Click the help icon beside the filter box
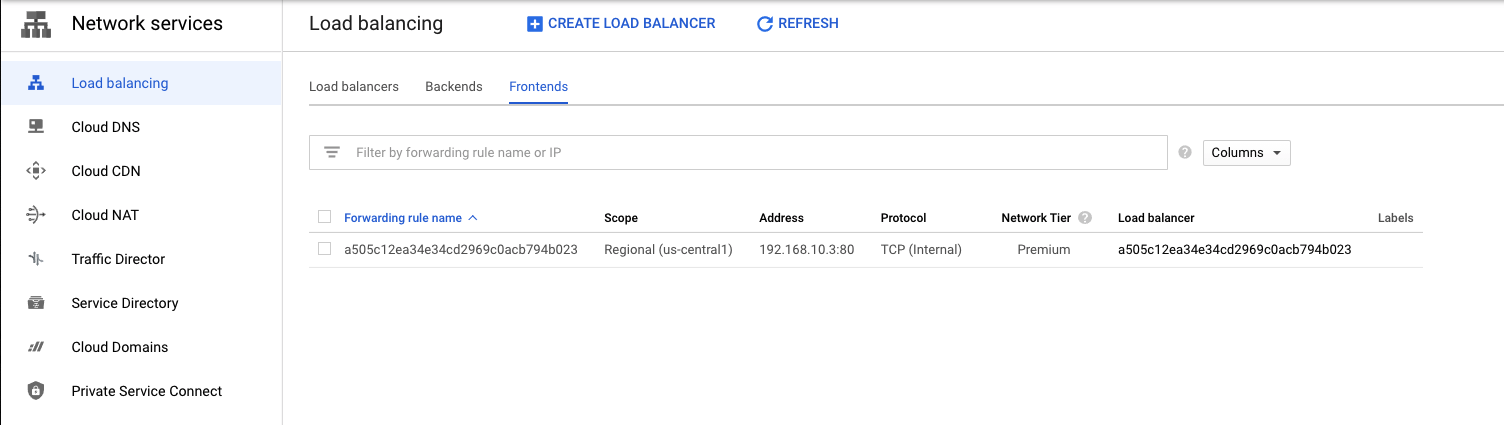 pyautogui.click(x=1185, y=153)
